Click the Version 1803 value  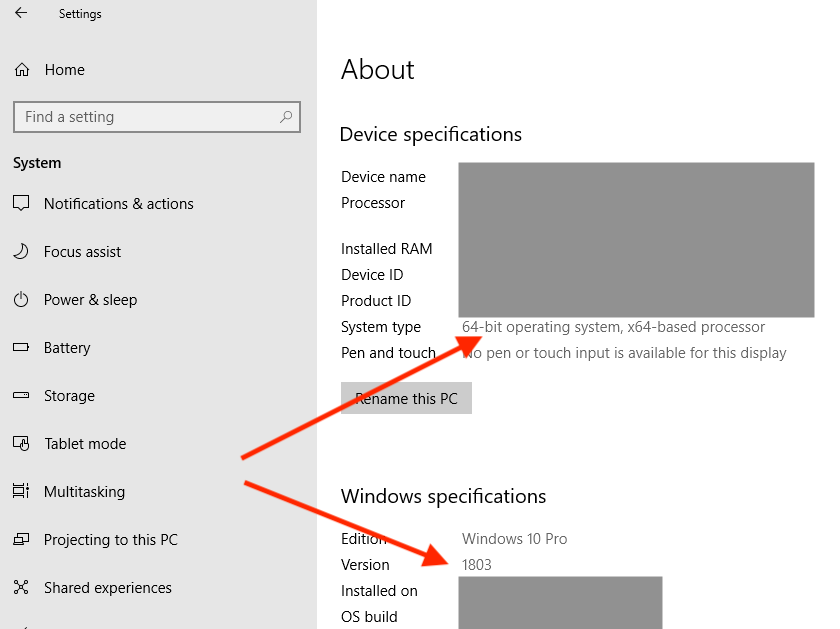[x=477, y=564]
